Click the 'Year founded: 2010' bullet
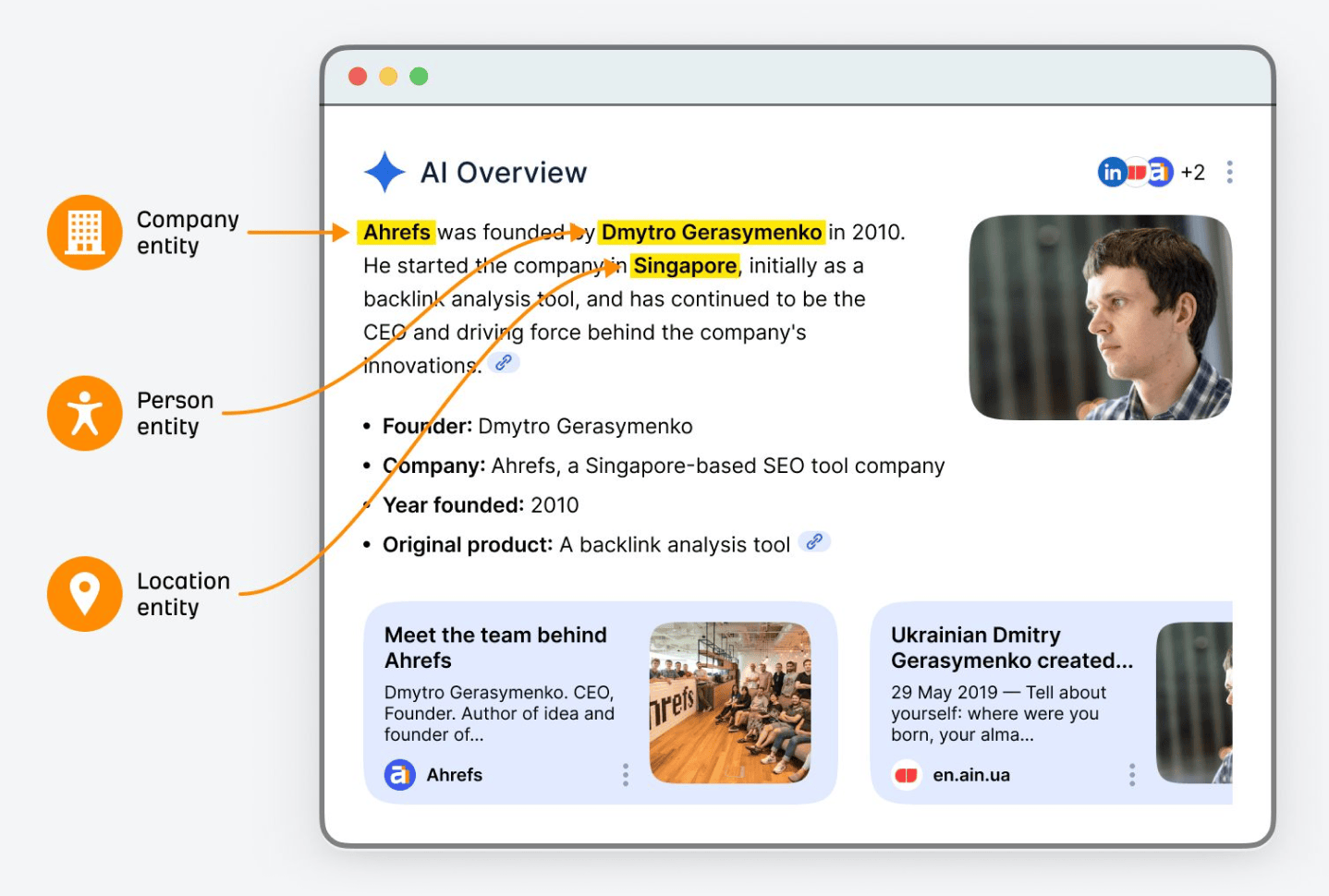Screen dimensions: 1329x896 tap(481, 505)
